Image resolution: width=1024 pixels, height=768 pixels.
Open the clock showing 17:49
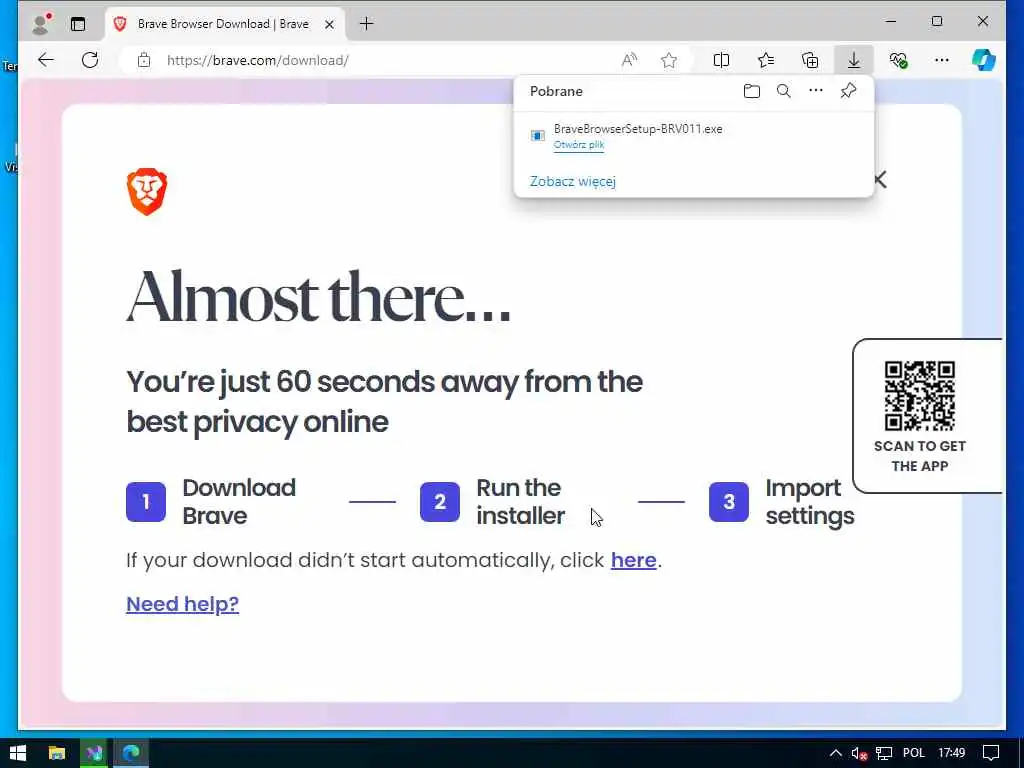click(x=952, y=753)
